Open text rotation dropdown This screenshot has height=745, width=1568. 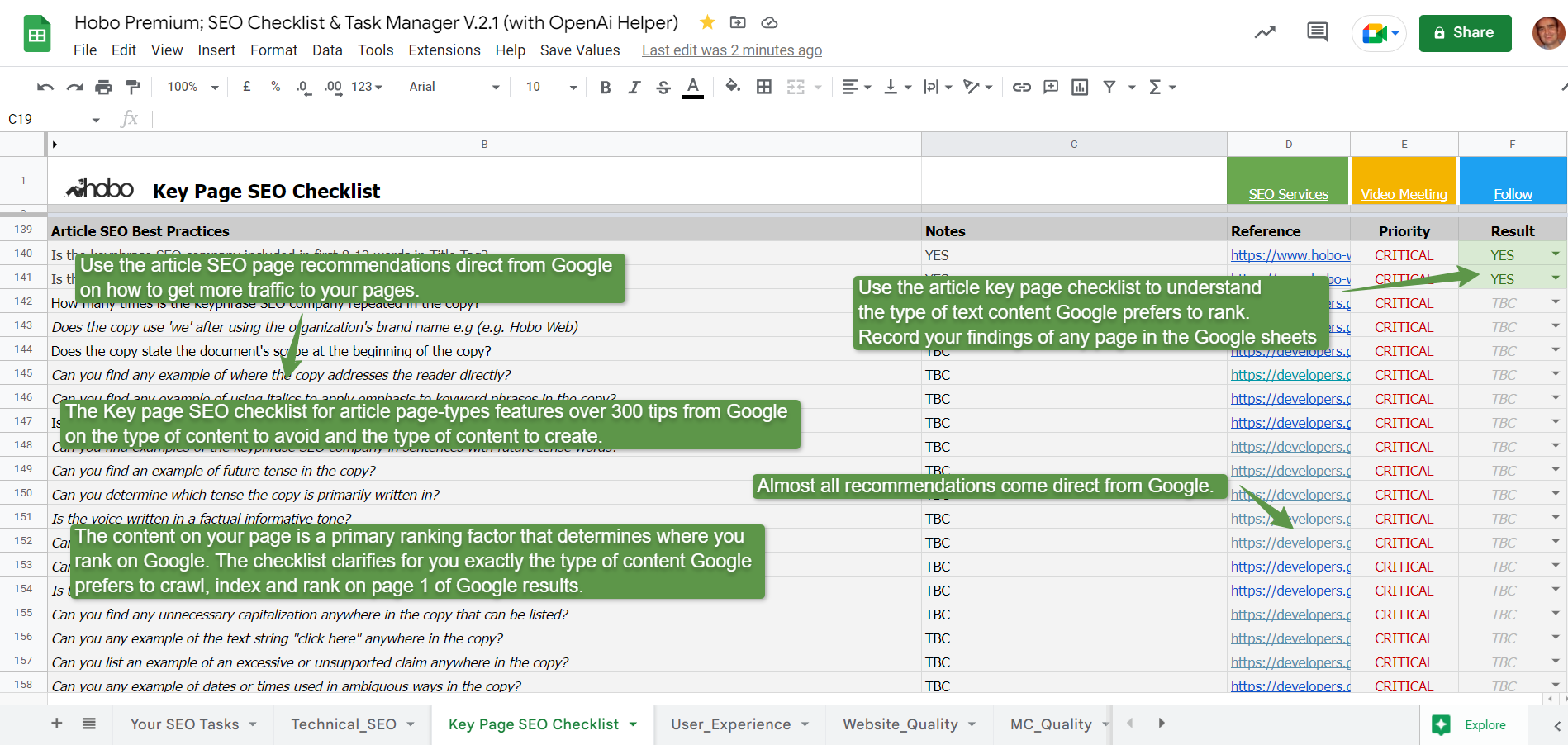978,87
